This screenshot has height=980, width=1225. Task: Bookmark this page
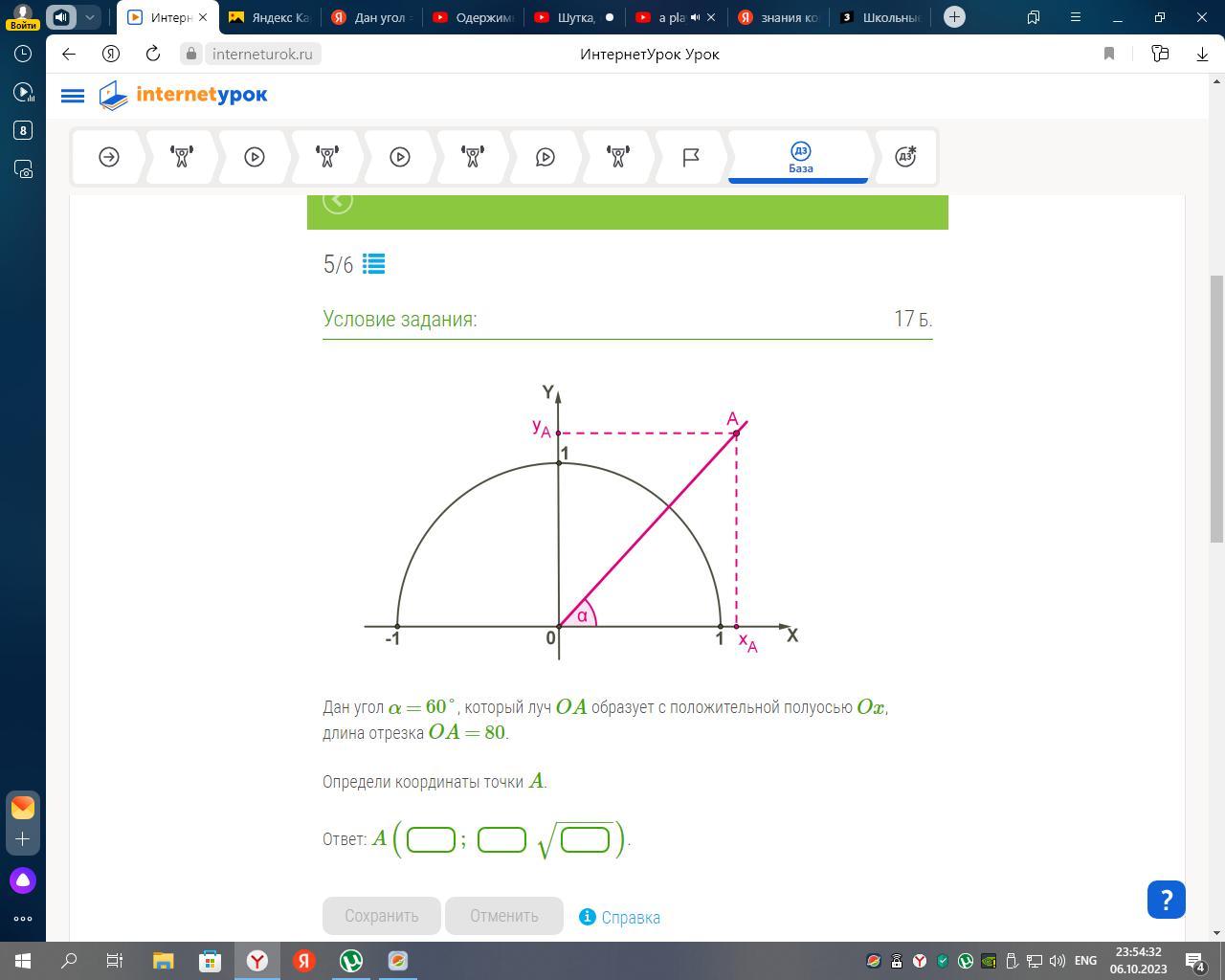click(1109, 54)
